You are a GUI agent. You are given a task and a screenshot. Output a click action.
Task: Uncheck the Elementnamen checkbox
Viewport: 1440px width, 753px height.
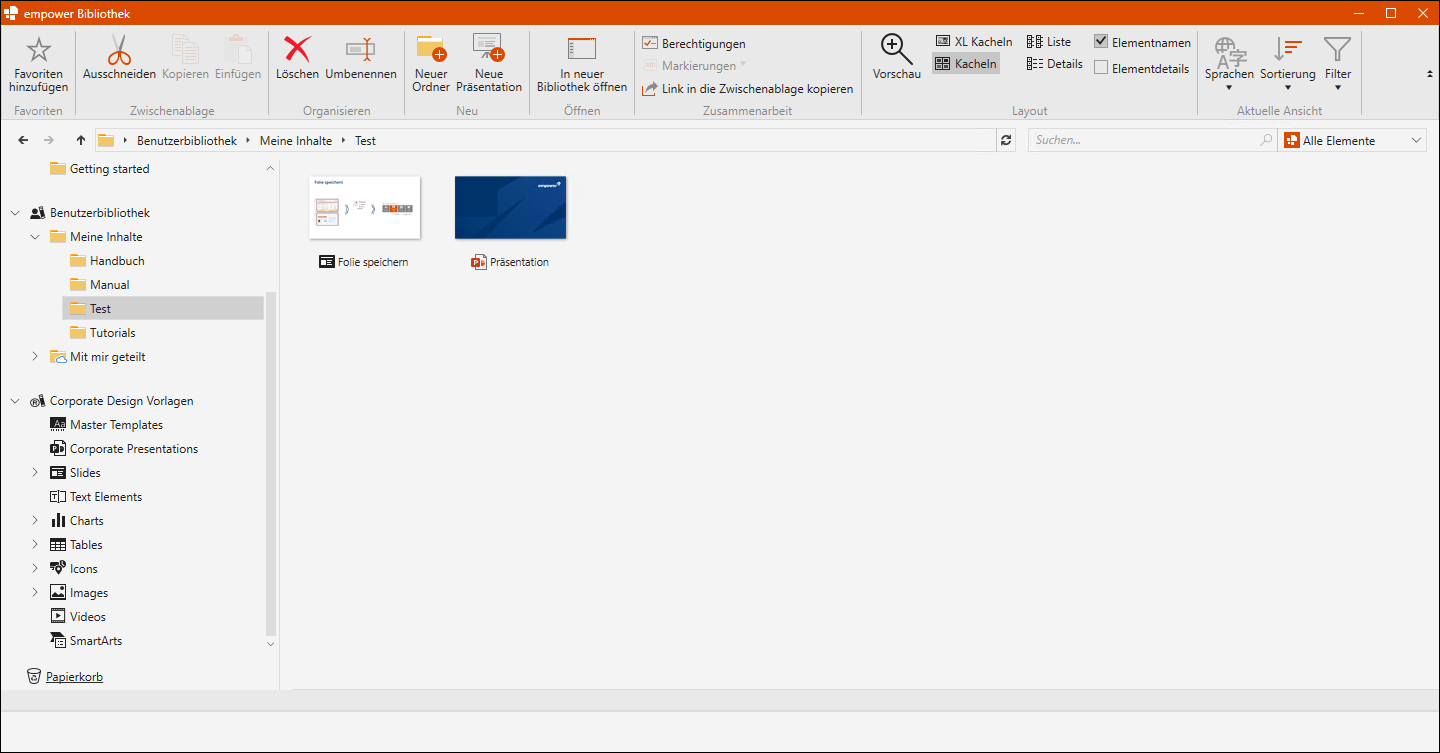point(1101,42)
